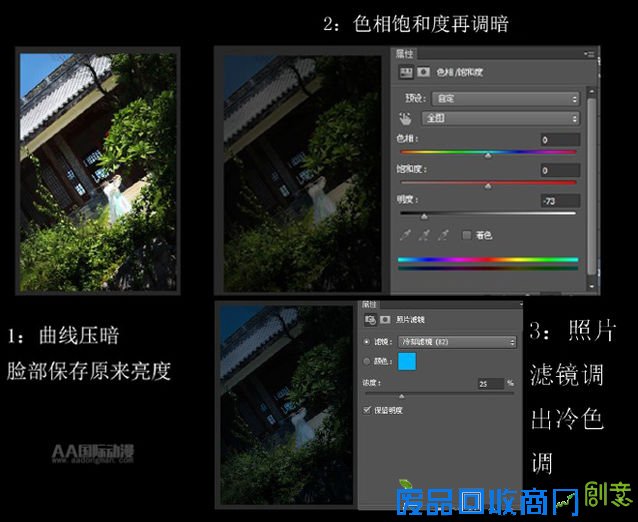Click scroll down arrow in Hue/Saturation panel

click(x=592, y=286)
